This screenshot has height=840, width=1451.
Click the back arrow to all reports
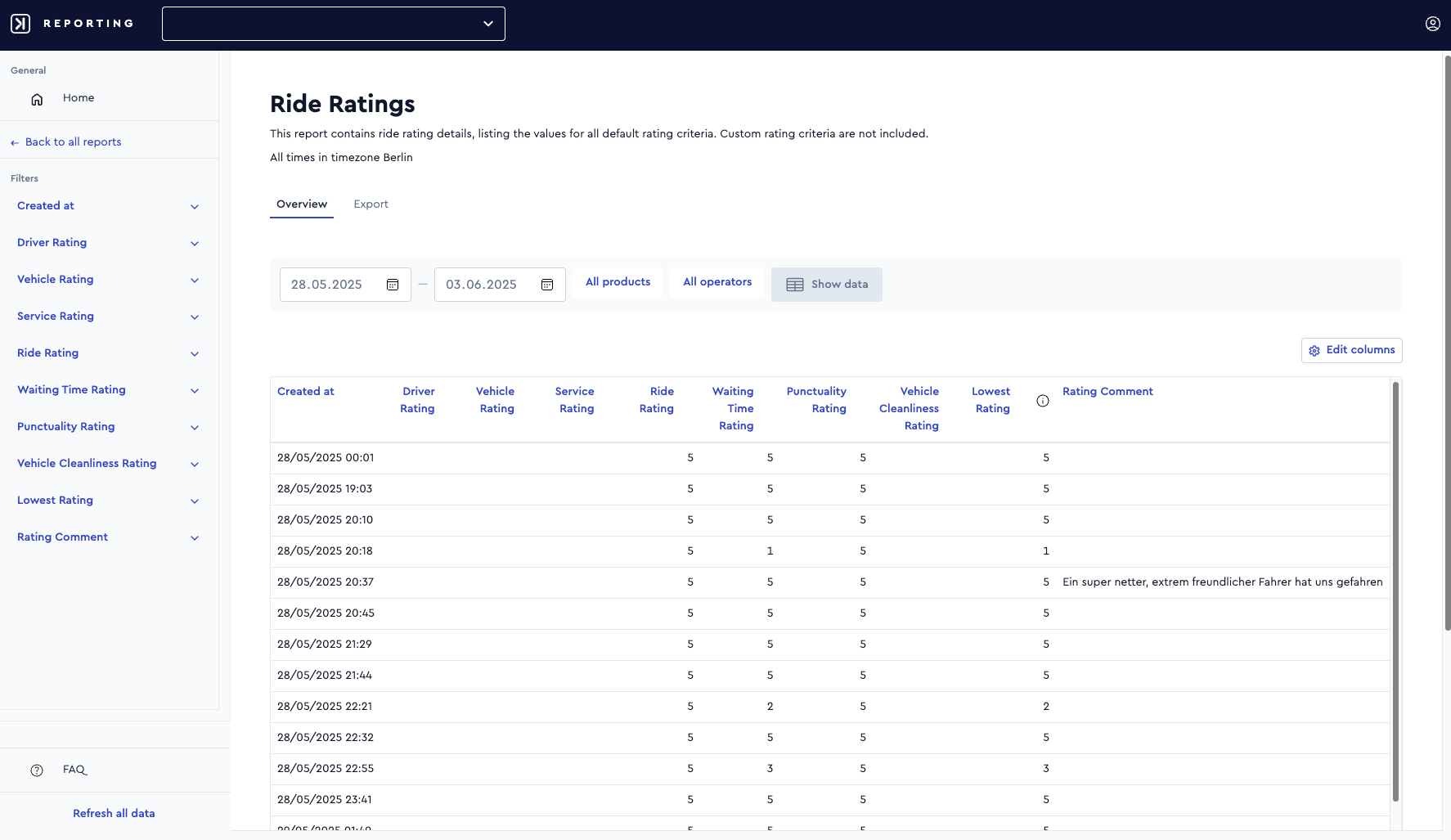coord(15,143)
